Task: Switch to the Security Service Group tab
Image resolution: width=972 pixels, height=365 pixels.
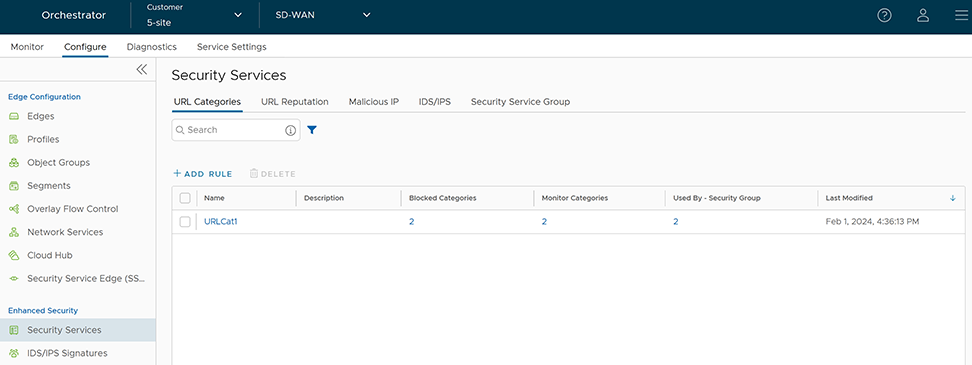Action: (520, 102)
